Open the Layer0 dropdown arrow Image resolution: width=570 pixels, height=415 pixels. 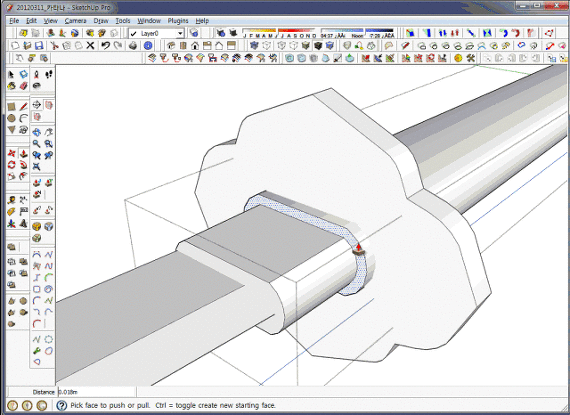tap(180, 33)
